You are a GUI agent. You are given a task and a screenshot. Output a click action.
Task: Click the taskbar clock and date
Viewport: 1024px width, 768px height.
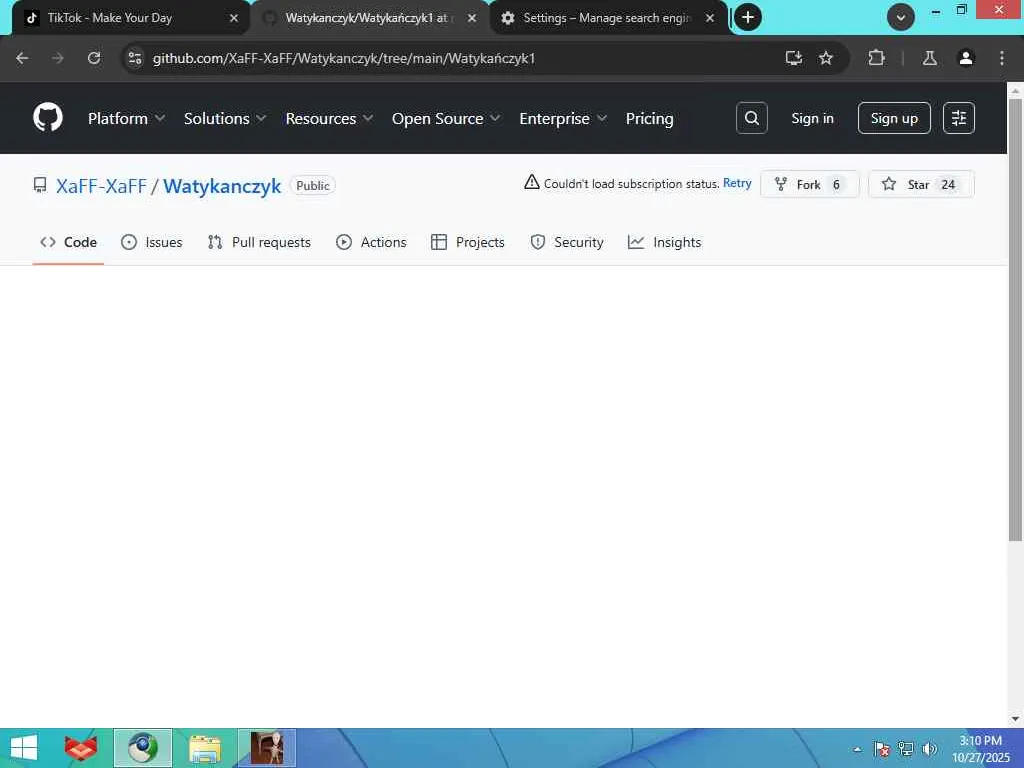point(980,749)
